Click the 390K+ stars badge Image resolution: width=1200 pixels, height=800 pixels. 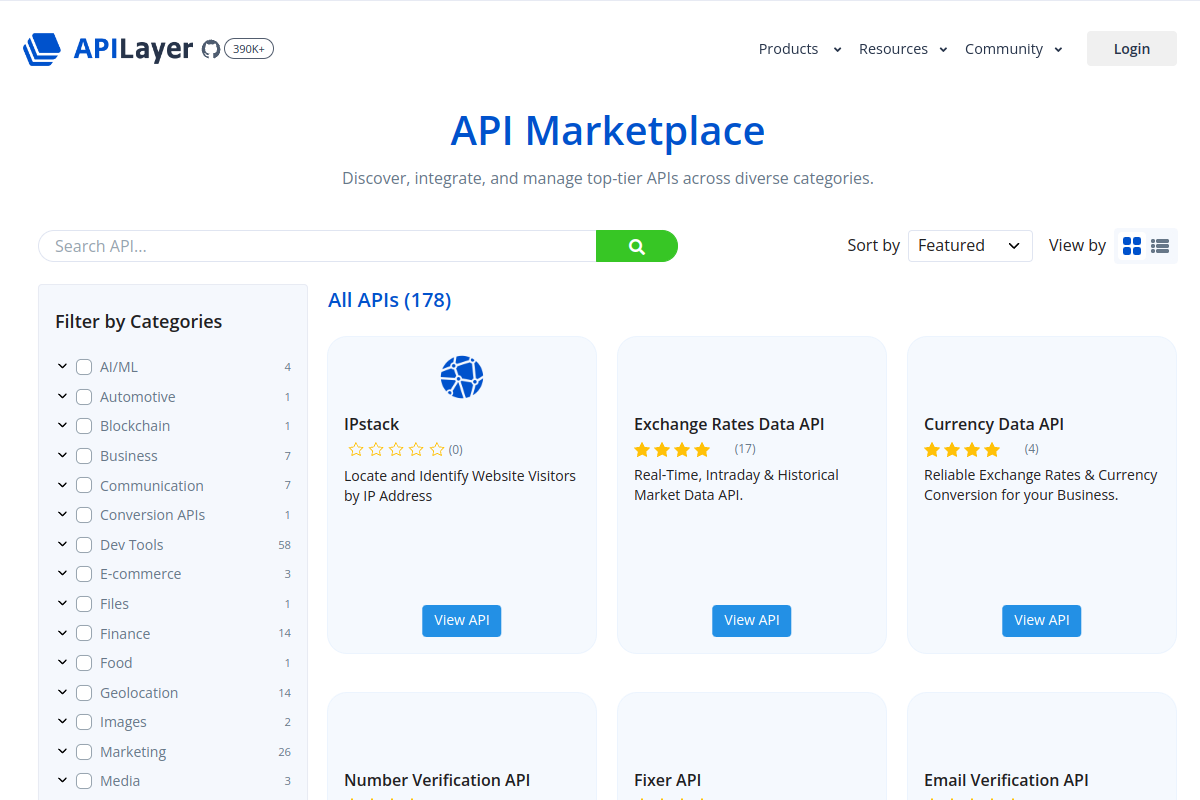(x=249, y=49)
